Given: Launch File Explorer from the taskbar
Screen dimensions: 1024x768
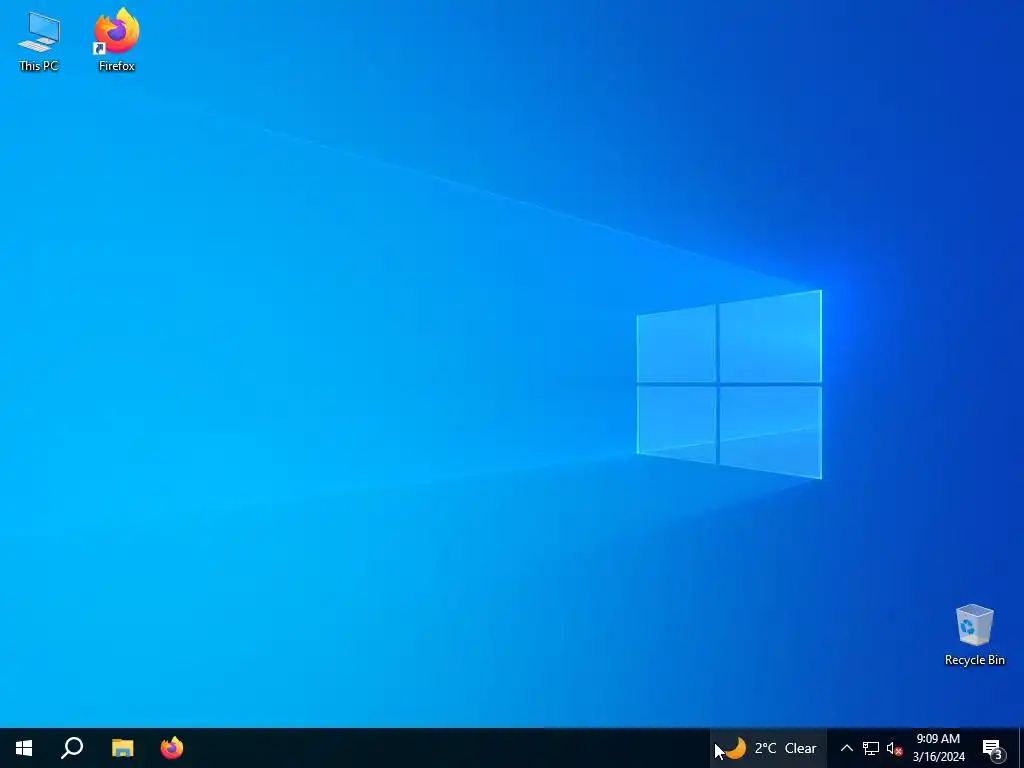Looking at the screenshot, I should (x=122, y=748).
